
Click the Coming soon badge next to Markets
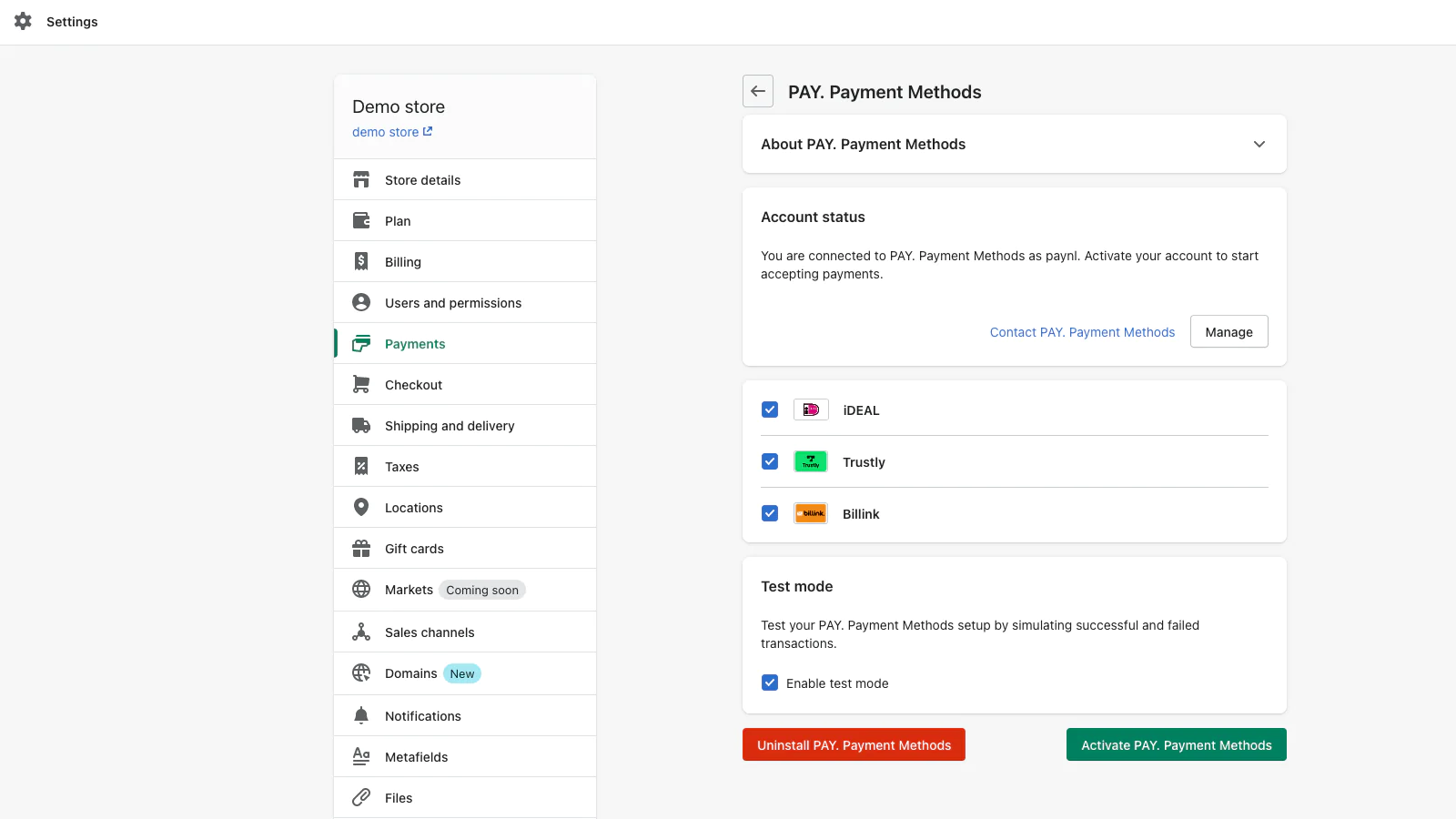pos(482,590)
